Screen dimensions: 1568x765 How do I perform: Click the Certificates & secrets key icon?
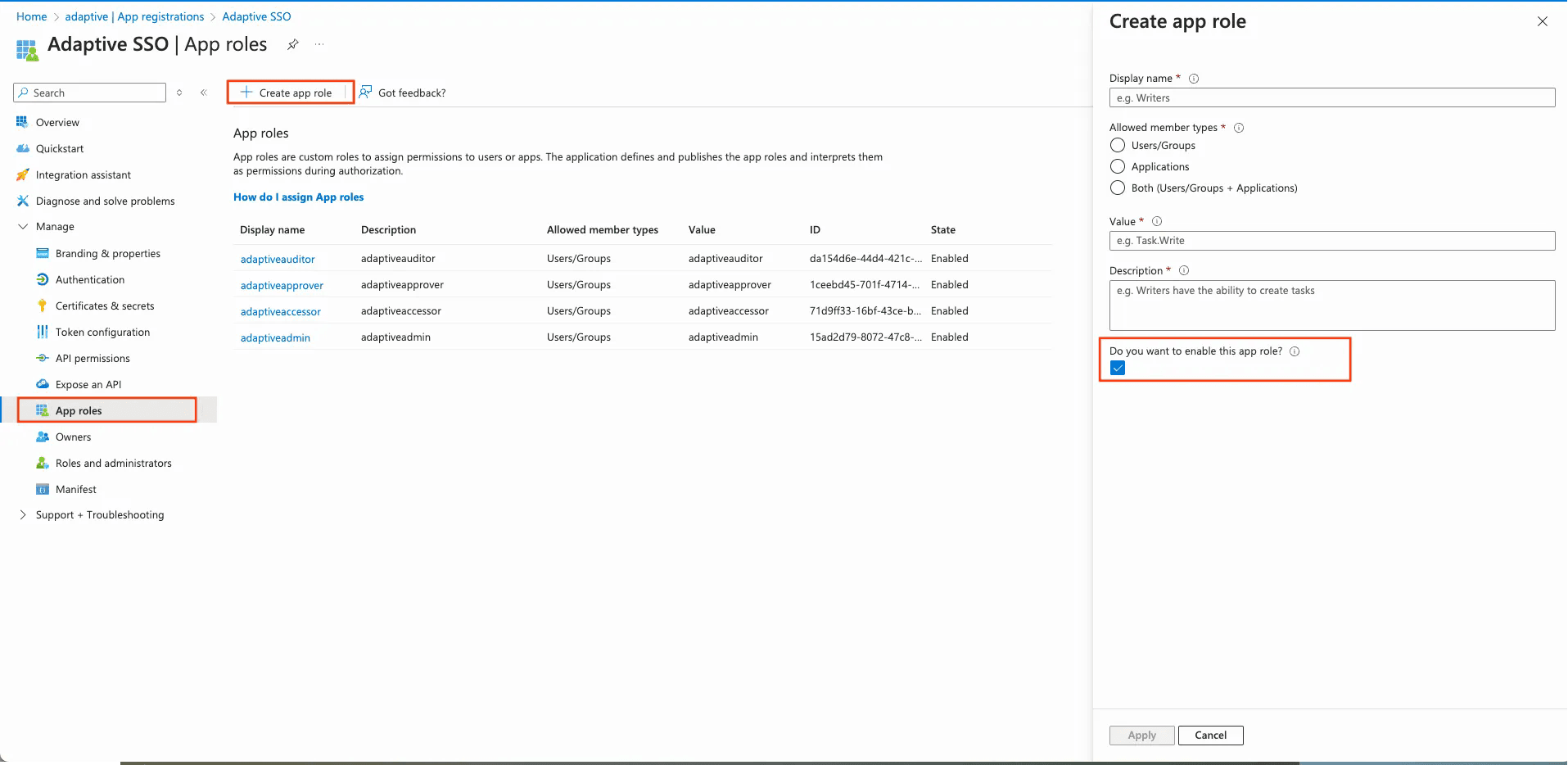pyautogui.click(x=43, y=306)
